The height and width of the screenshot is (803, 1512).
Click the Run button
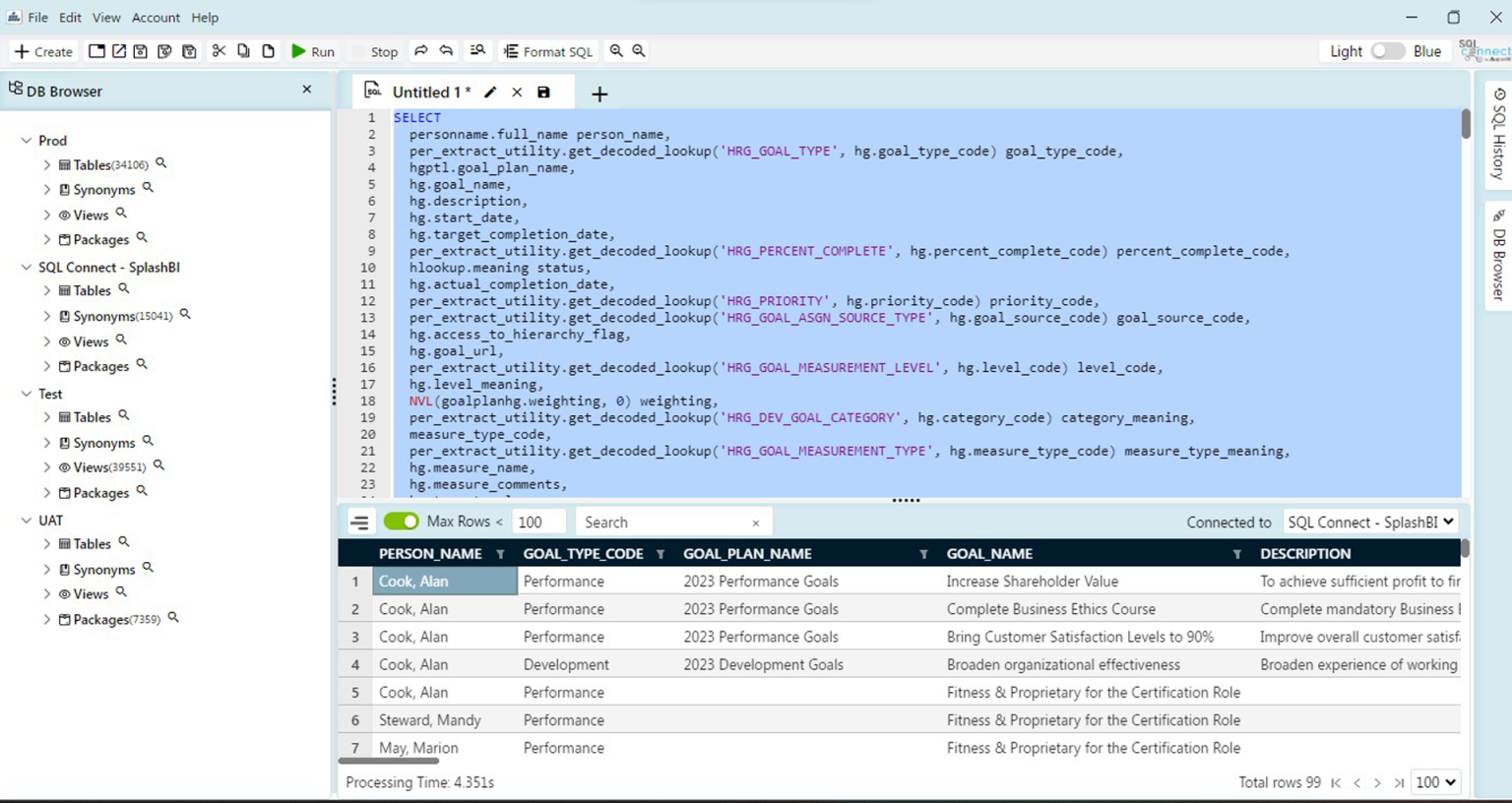point(313,51)
